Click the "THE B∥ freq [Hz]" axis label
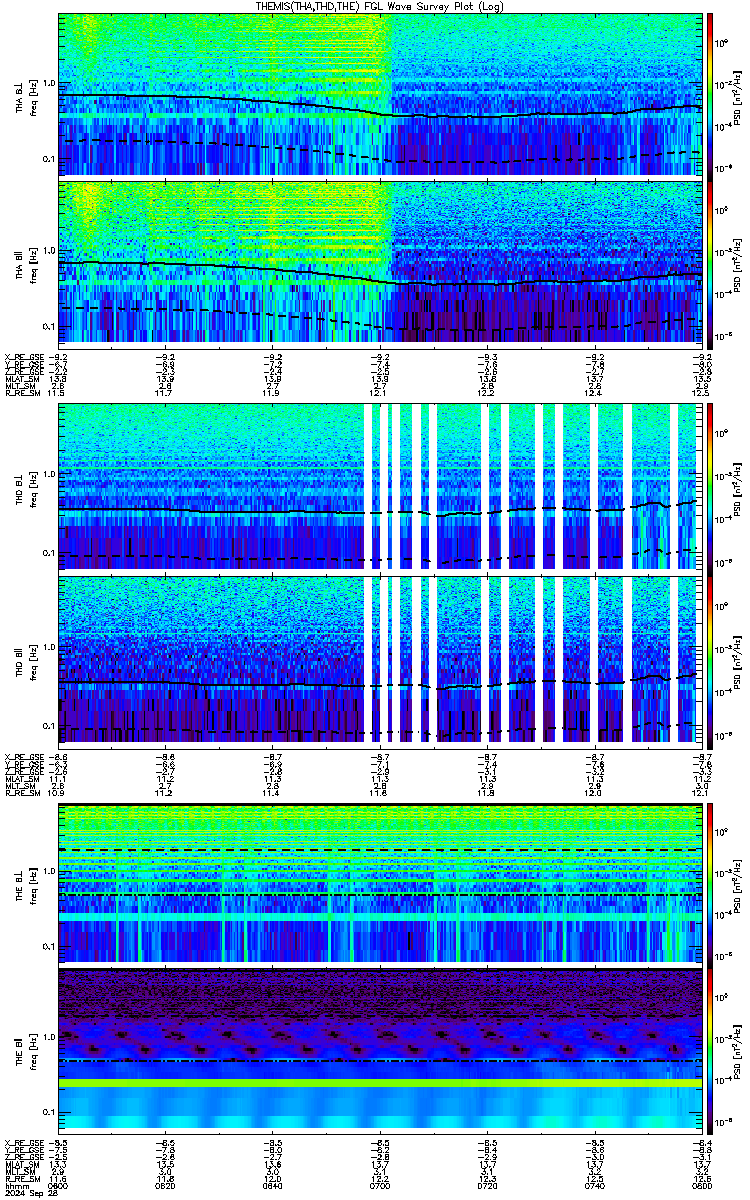750x1200 pixels. [25, 1050]
